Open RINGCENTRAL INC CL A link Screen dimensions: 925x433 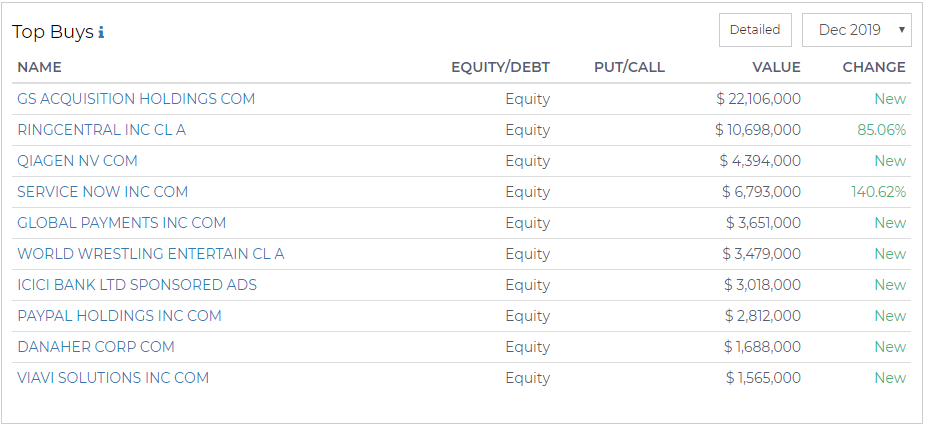click(101, 130)
